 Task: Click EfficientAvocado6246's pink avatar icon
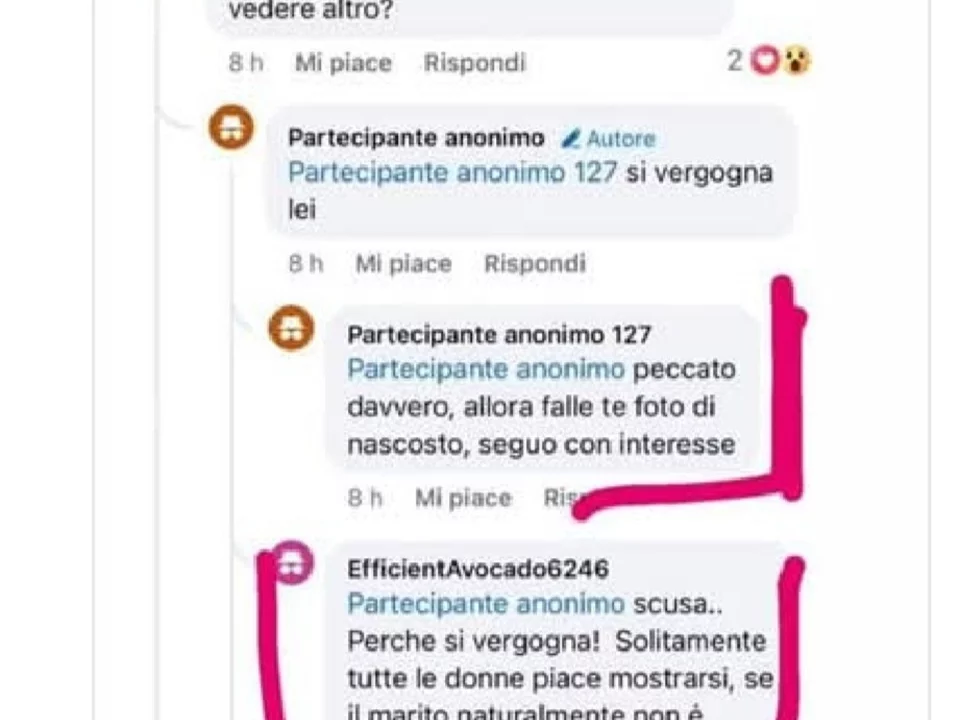tap(292, 562)
